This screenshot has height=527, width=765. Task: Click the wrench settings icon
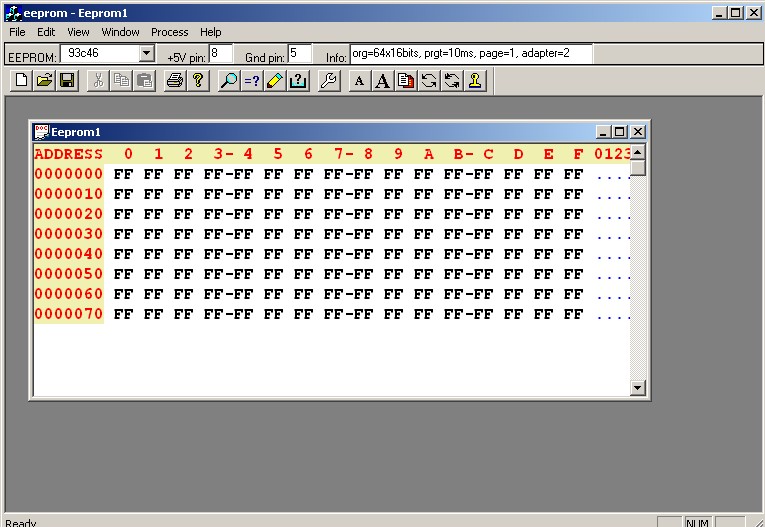coord(328,81)
